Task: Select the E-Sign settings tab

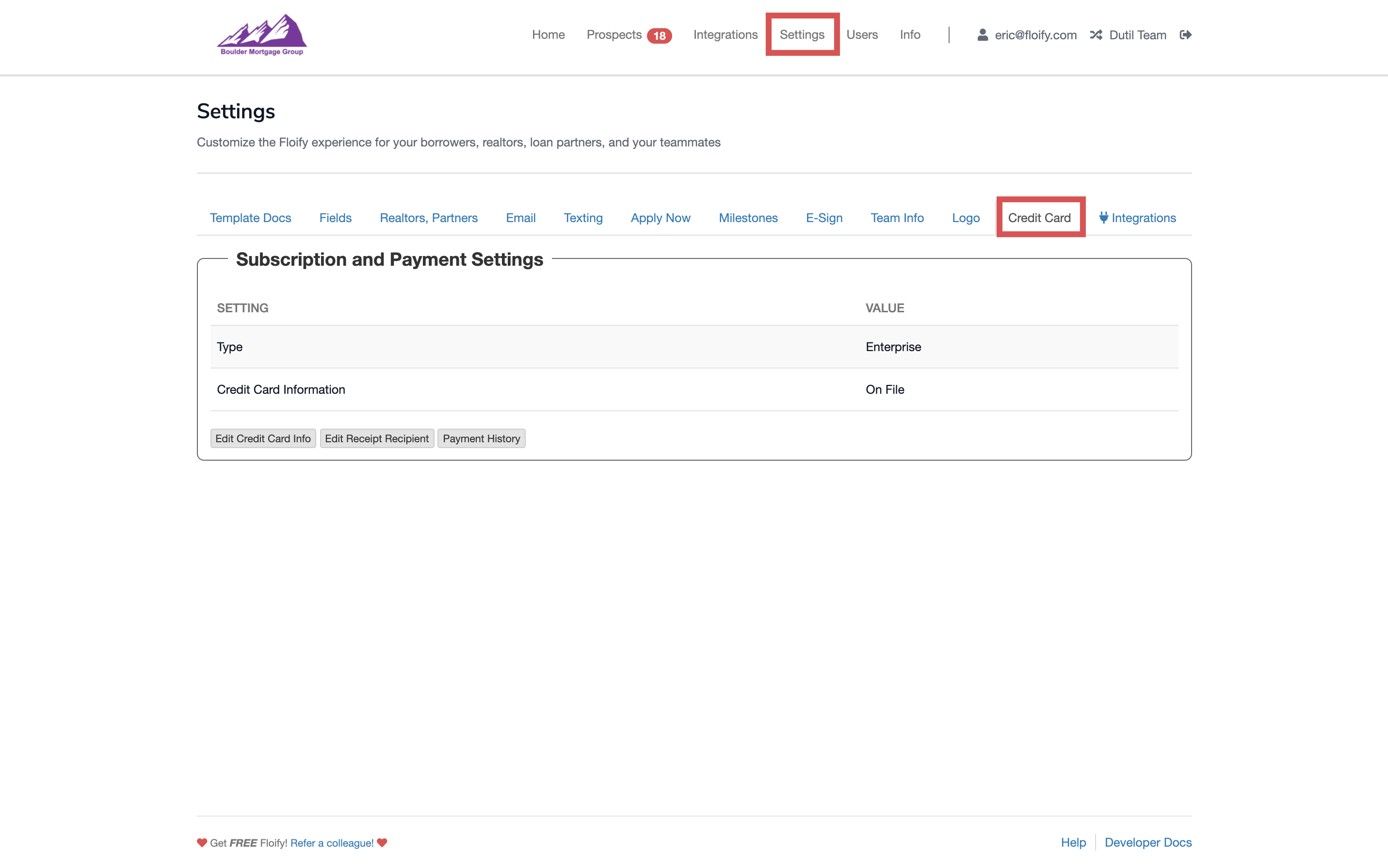Action: (824, 218)
